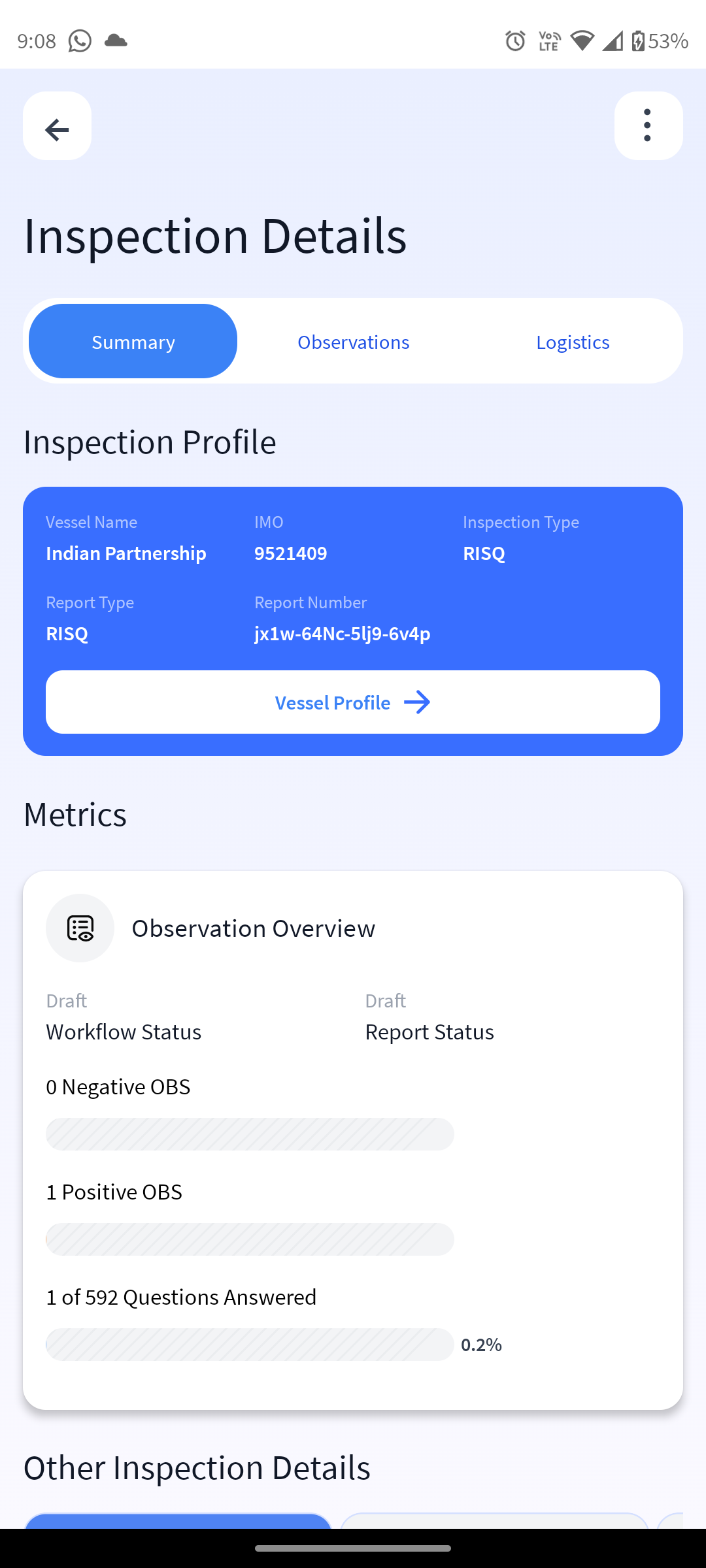Tap the Positive OBS progress bar
The image size is (706, 1568).
[x=250, y=1239]
